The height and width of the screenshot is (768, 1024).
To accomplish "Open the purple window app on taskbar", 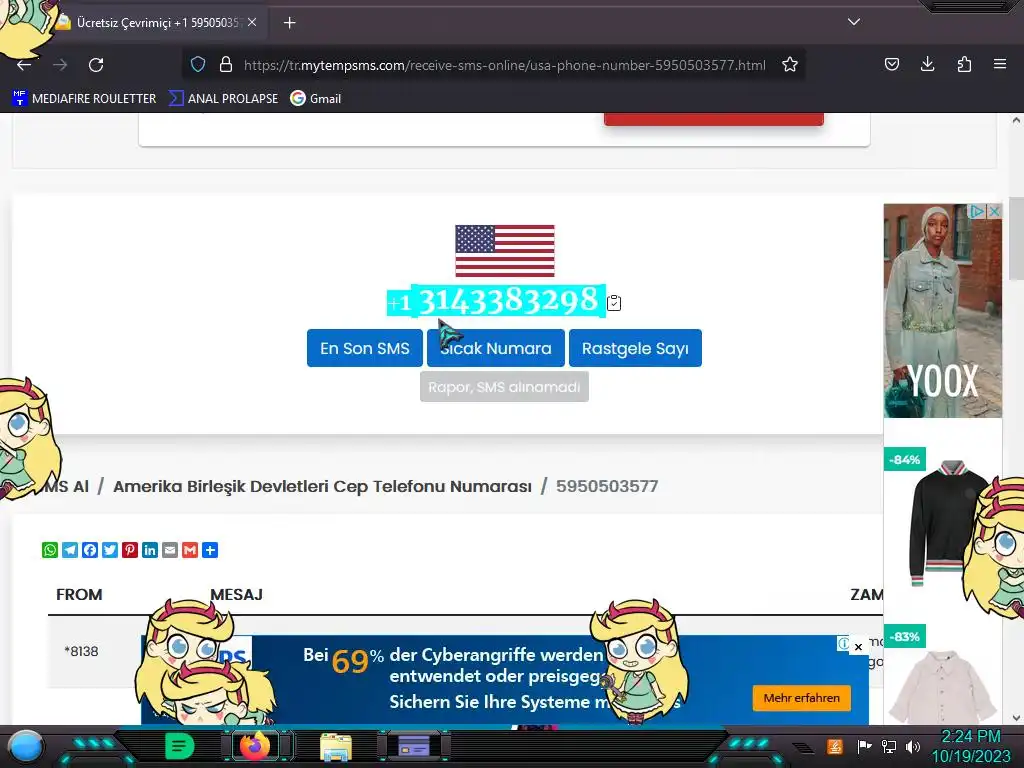I will [x=414, y=746].
